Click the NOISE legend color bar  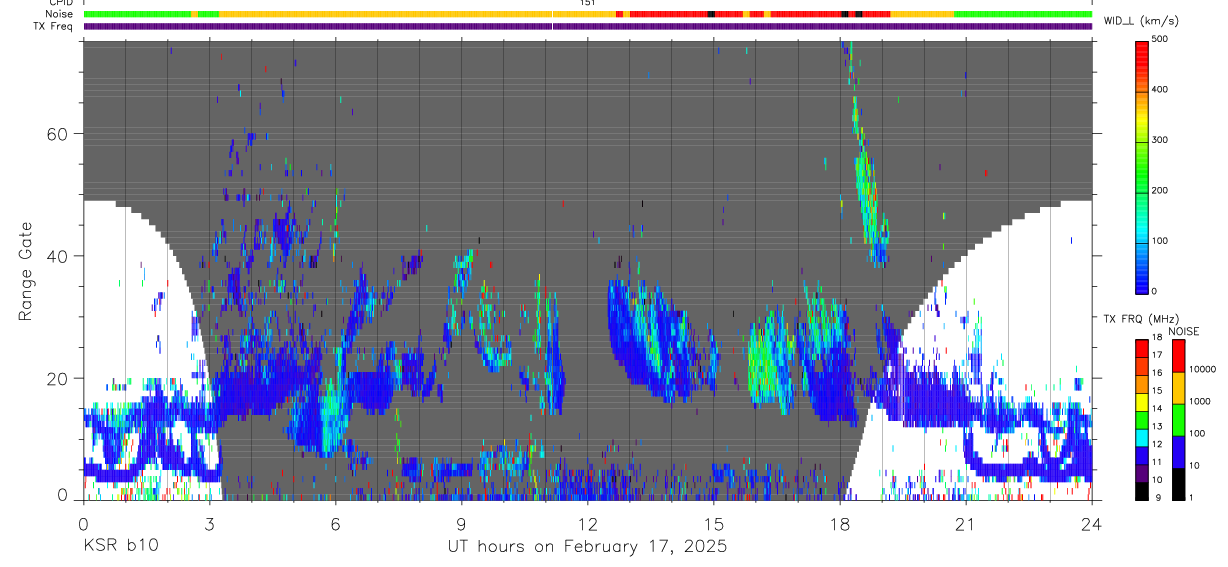(1179, 419)
